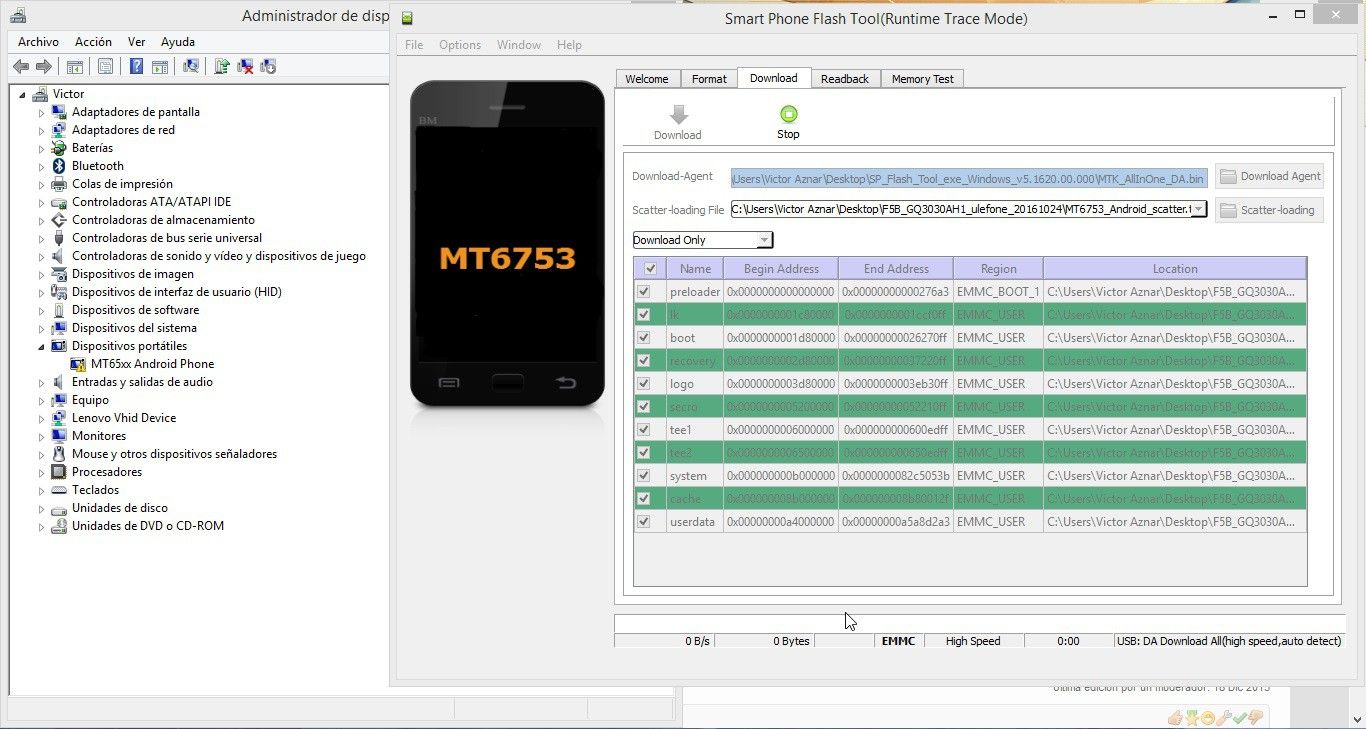The image size is (1366, 729).
Task: Click the Monitores category icon
Action: pos(59,436)
